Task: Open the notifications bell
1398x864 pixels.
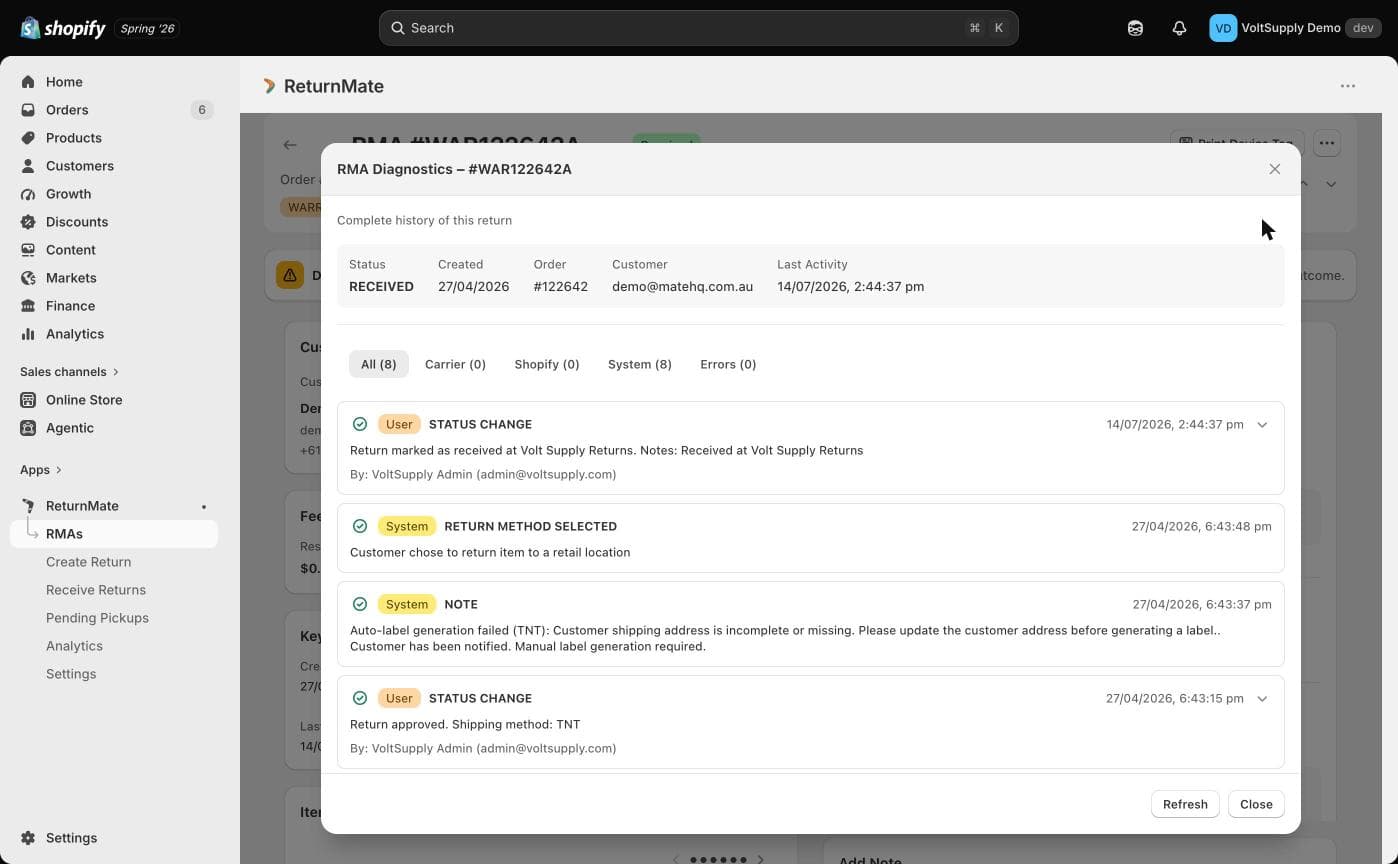Action: (1179, 28)
